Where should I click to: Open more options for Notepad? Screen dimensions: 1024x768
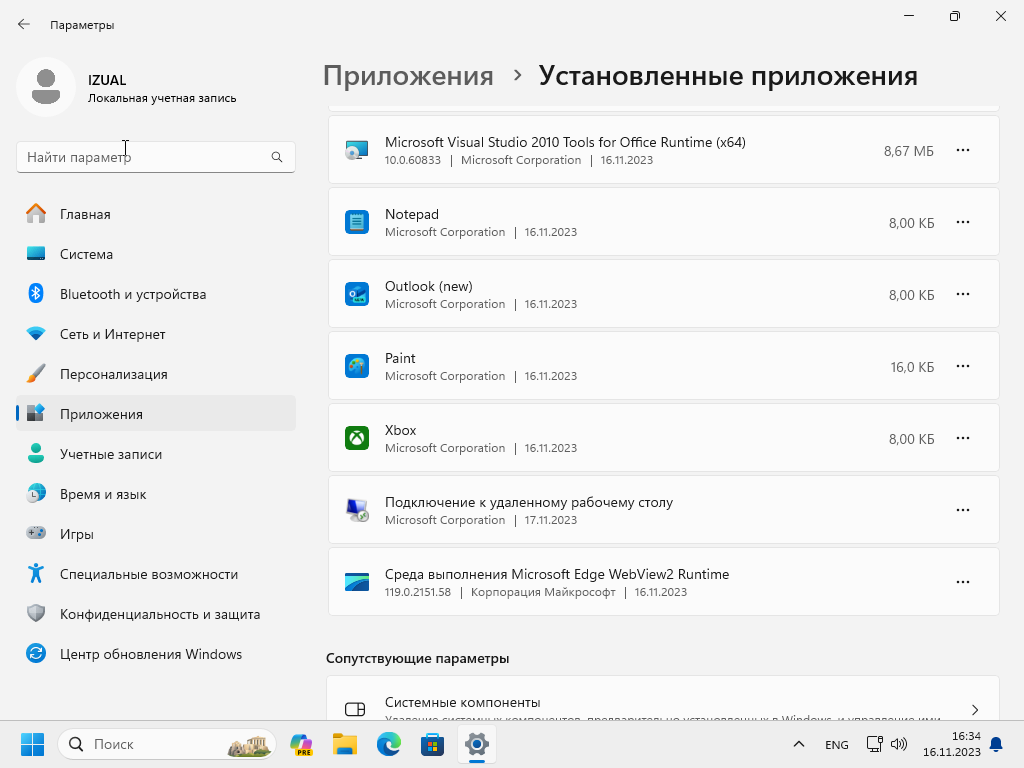tap(963, 222)
